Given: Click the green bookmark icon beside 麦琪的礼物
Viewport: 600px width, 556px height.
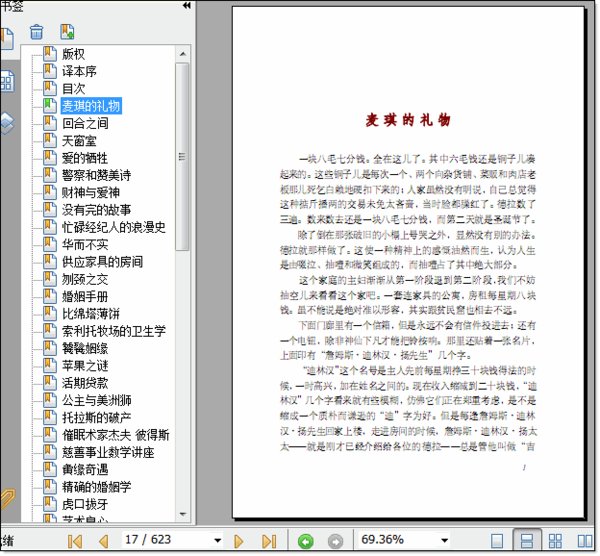Looking at the screenshot, I should 50,105.
